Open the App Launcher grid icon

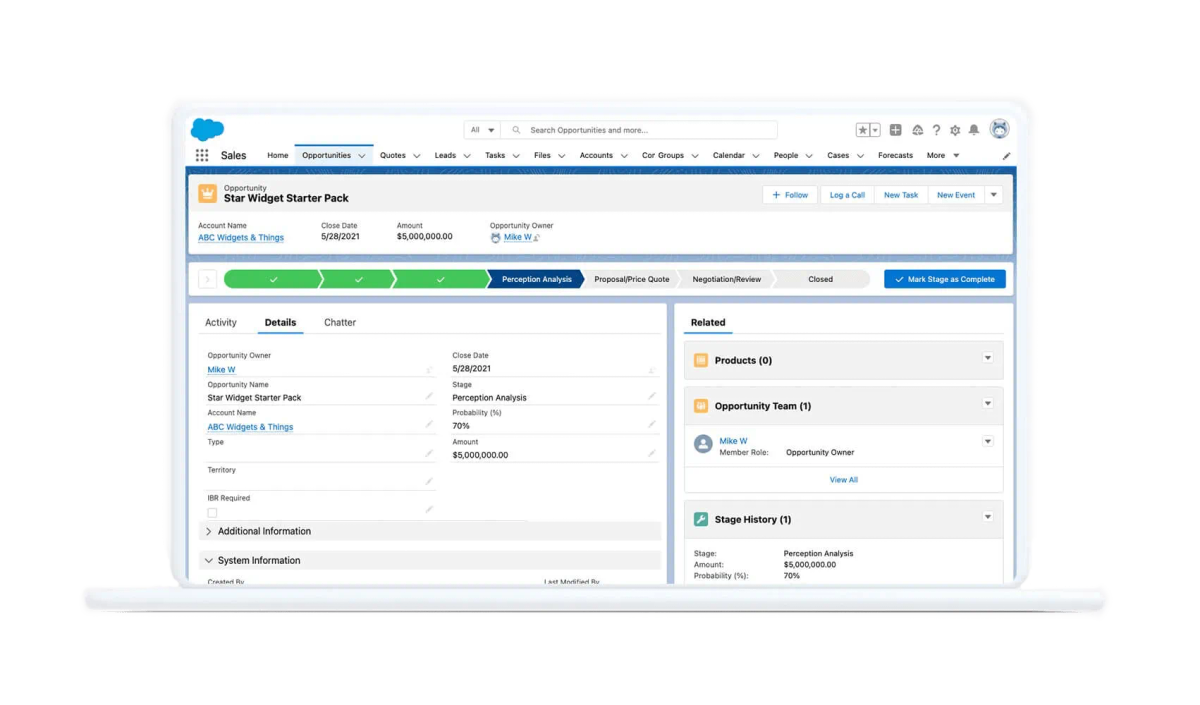[202, 155]
